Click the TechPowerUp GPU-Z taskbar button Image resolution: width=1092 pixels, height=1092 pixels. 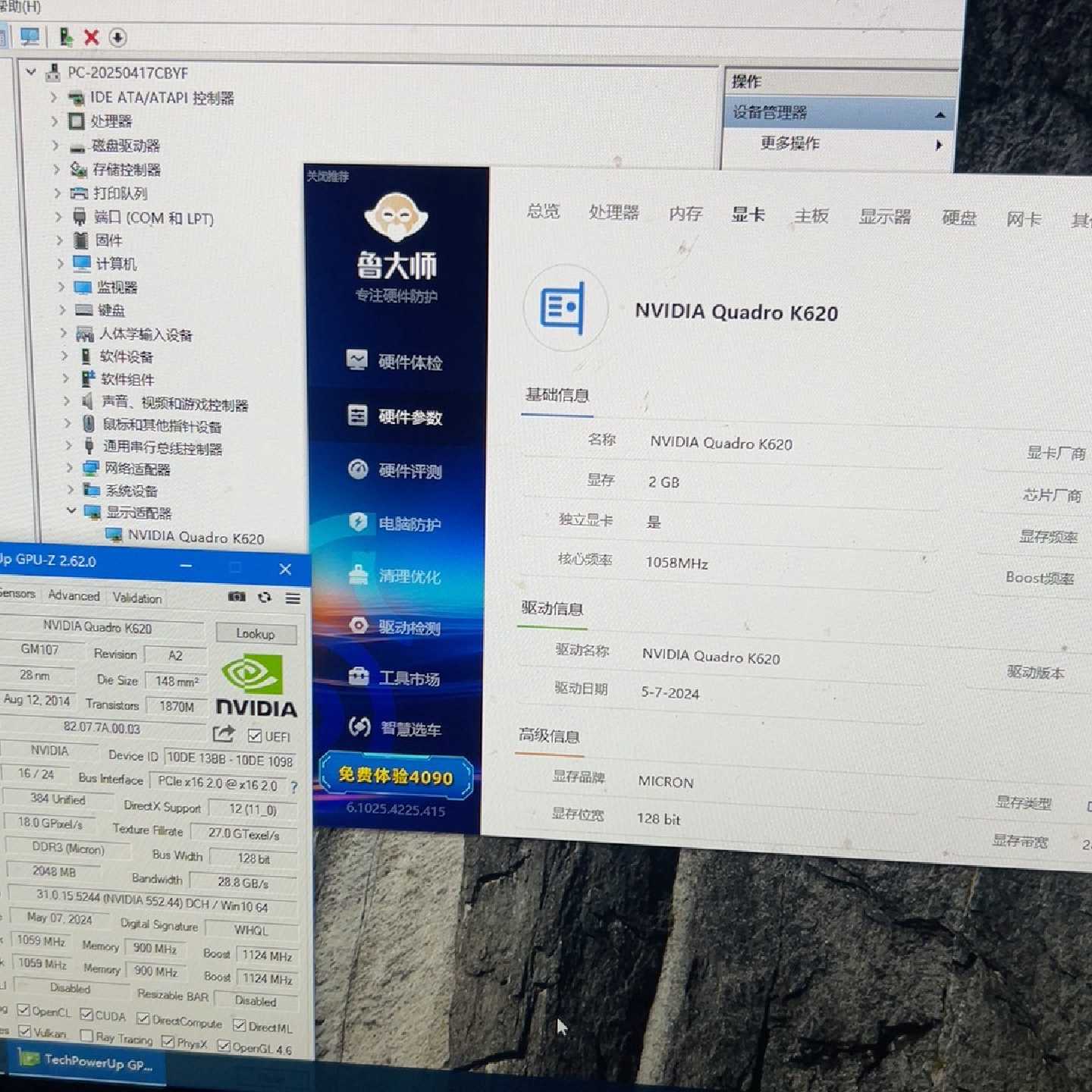click(86, 1062)
